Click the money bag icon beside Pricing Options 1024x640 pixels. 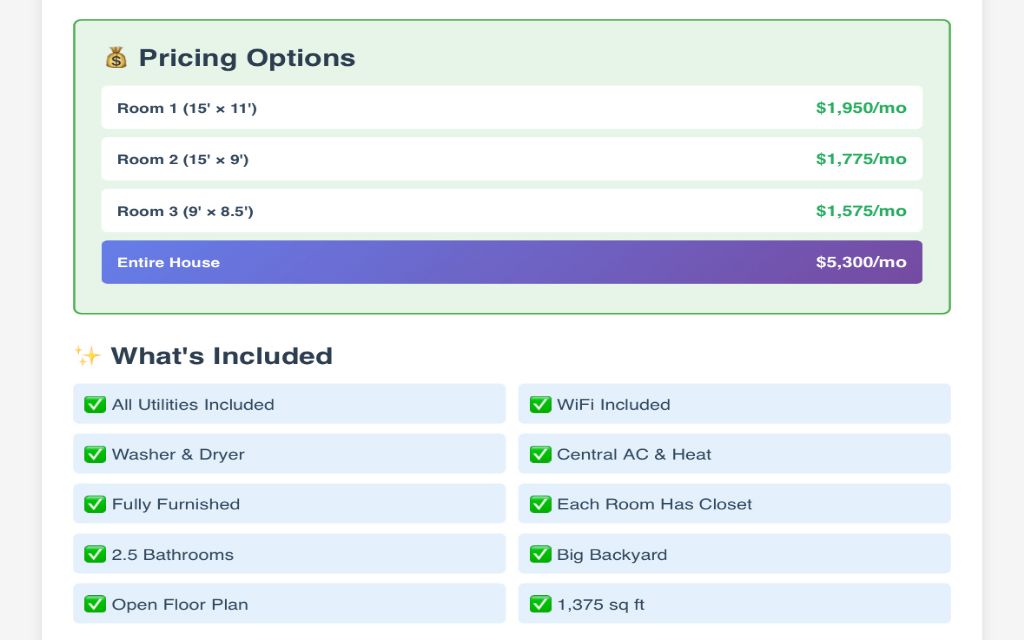click(116, 58)
